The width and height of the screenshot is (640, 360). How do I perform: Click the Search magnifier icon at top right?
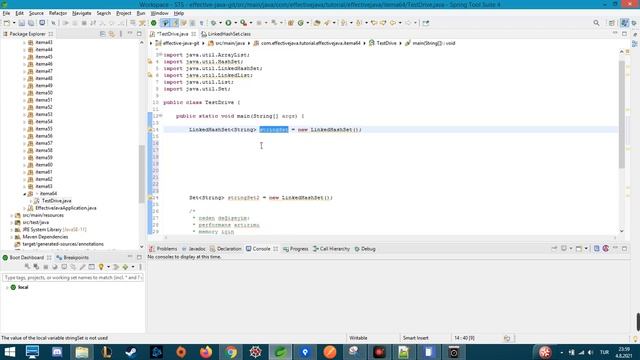click(x=596, y=23)
